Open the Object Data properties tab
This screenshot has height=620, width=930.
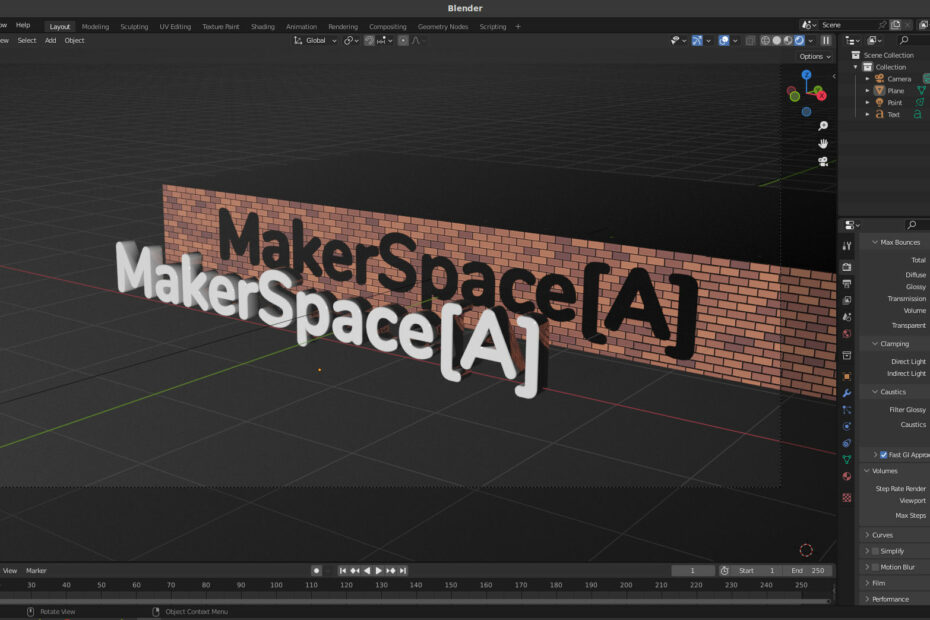(847, 459)
